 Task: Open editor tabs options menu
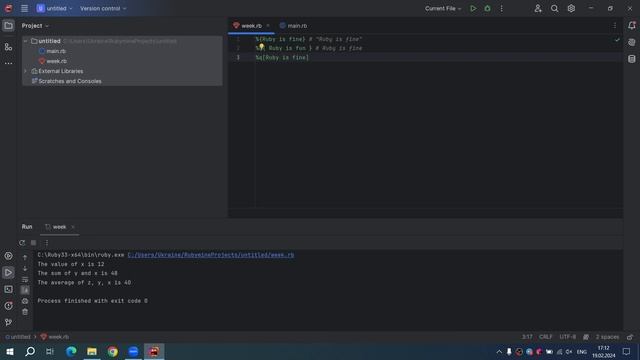(615, 26)
